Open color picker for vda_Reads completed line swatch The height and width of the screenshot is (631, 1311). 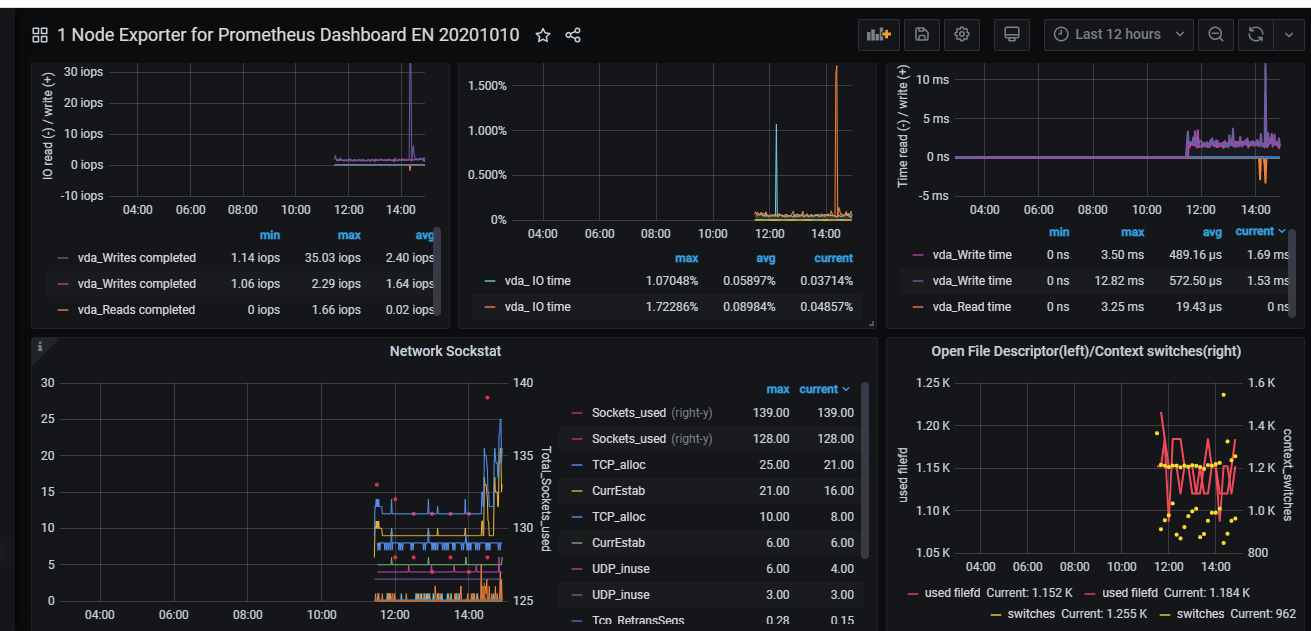[63, 310]
